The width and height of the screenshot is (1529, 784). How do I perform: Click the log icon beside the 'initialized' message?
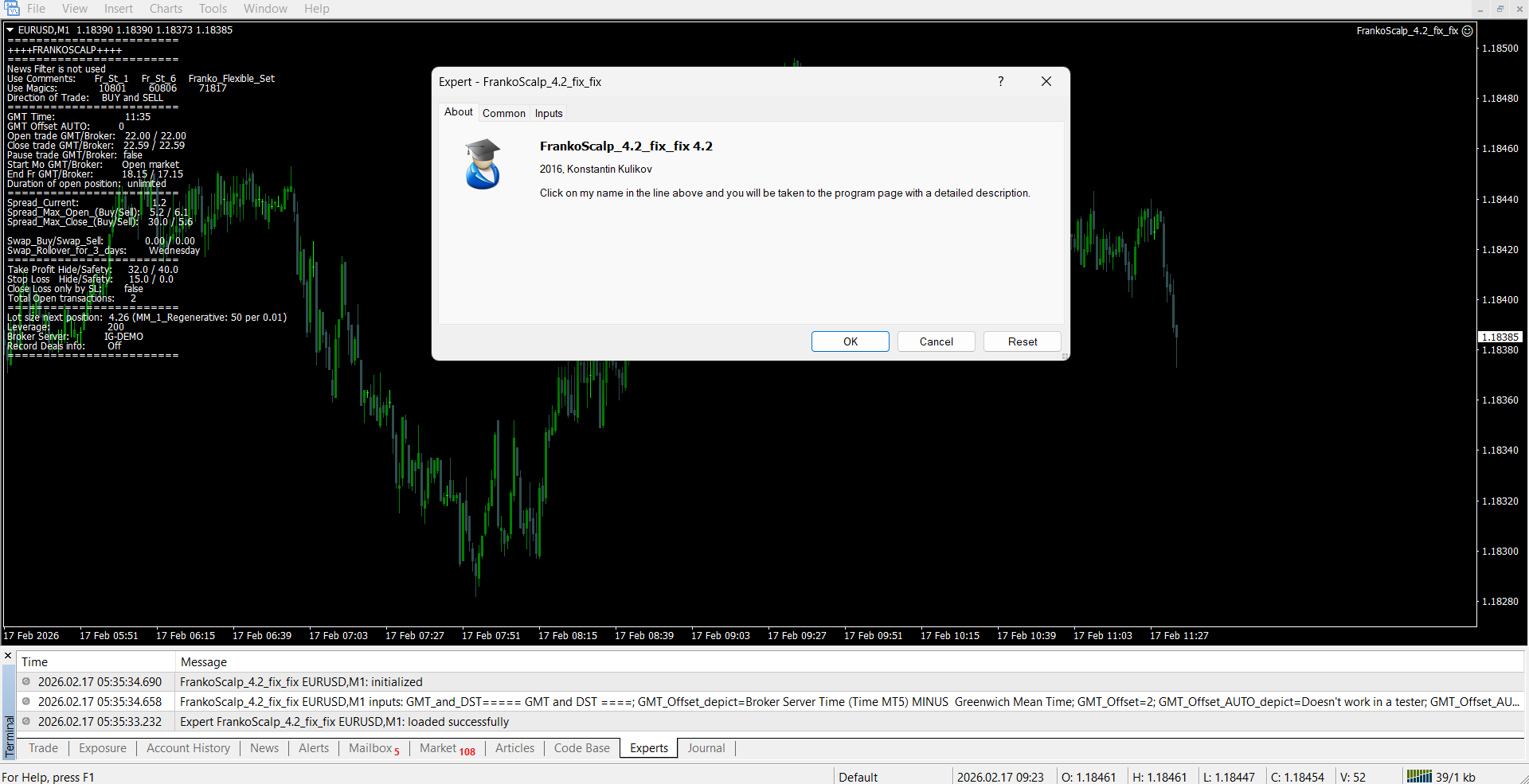(x=26, y=682)
